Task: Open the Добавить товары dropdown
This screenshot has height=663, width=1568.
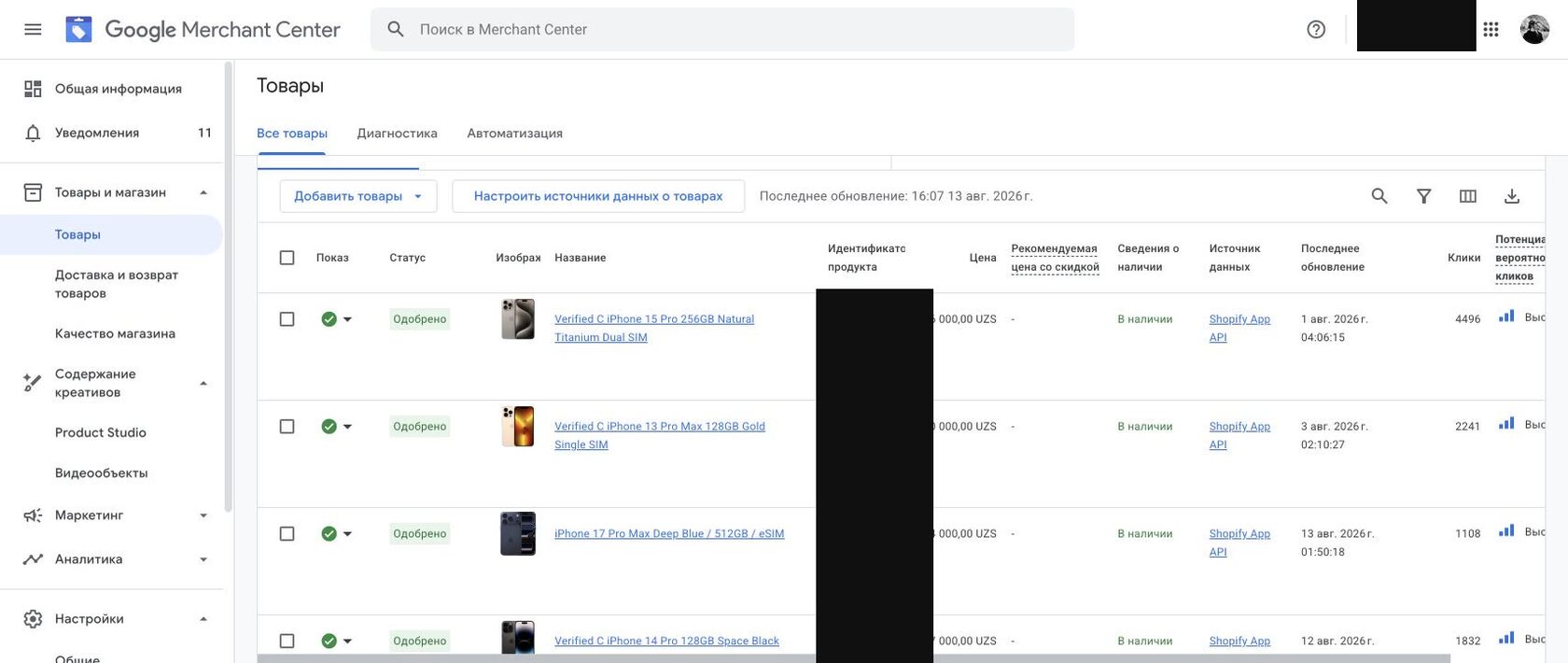Action: point(358,196)
